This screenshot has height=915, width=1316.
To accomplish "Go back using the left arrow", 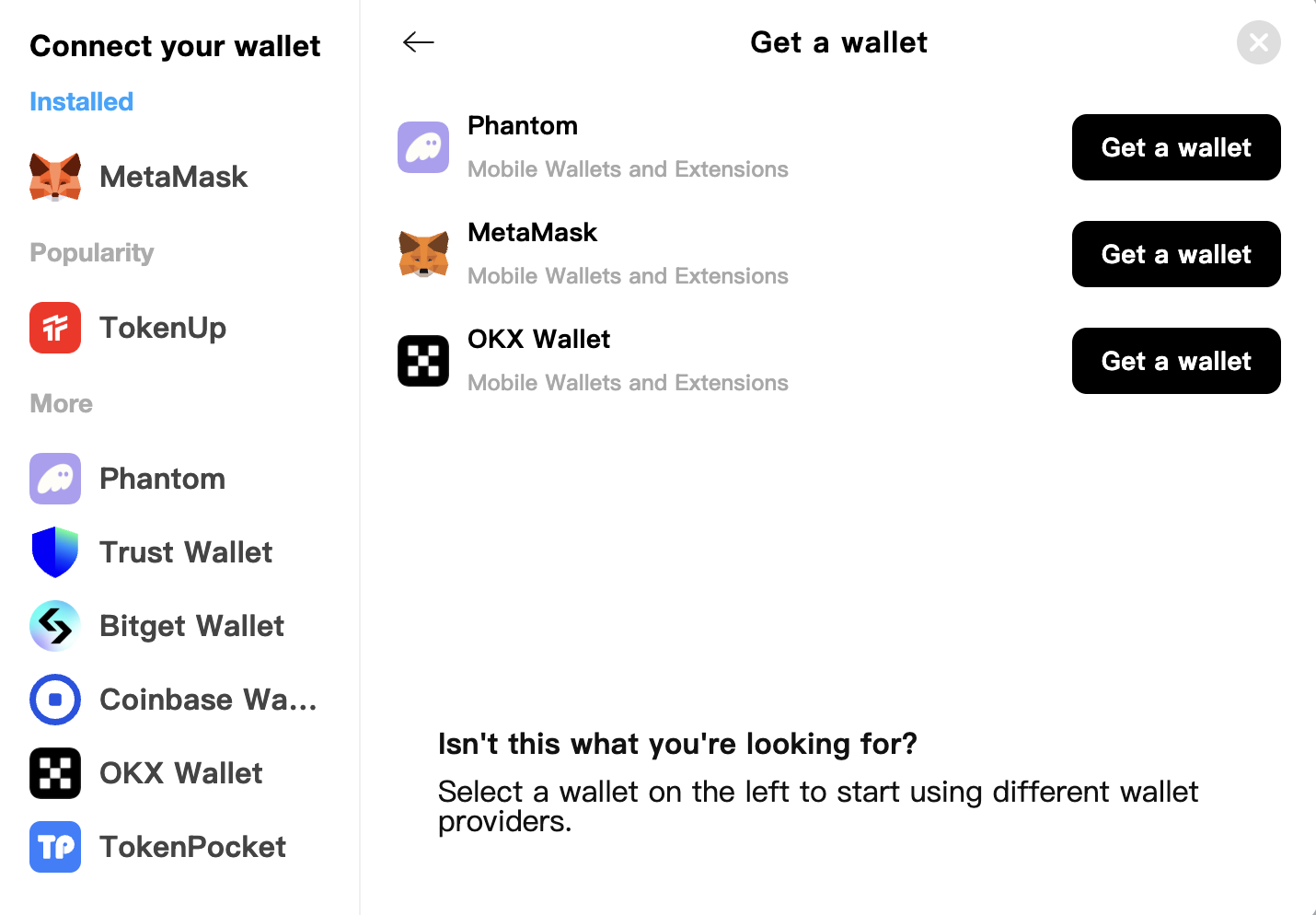I will click(419, 42).
